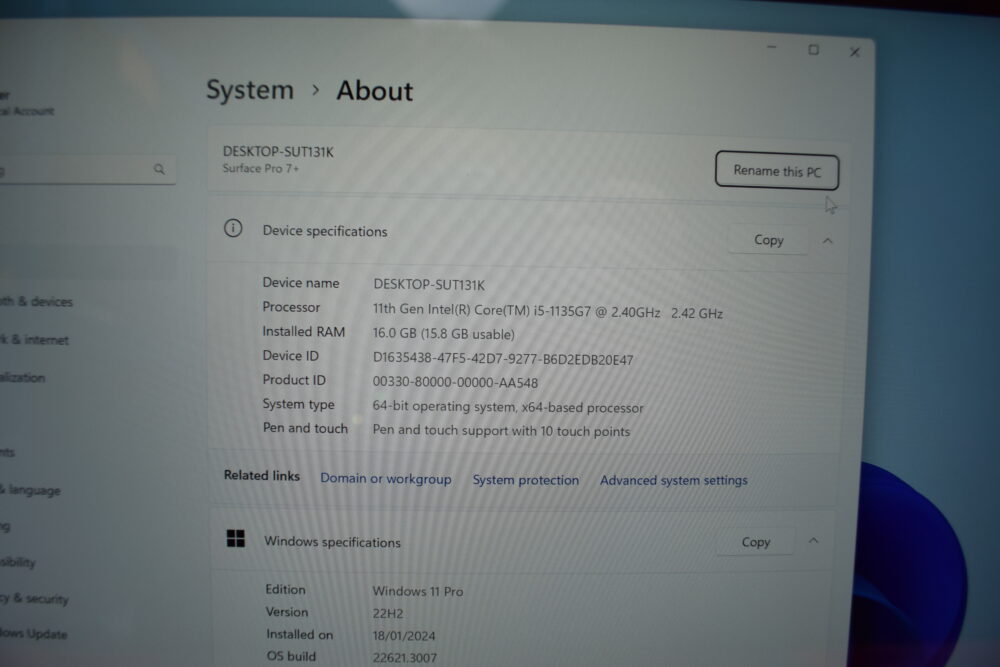Click the Installed on label
The image size is (1000, 667).
point(300,634)
